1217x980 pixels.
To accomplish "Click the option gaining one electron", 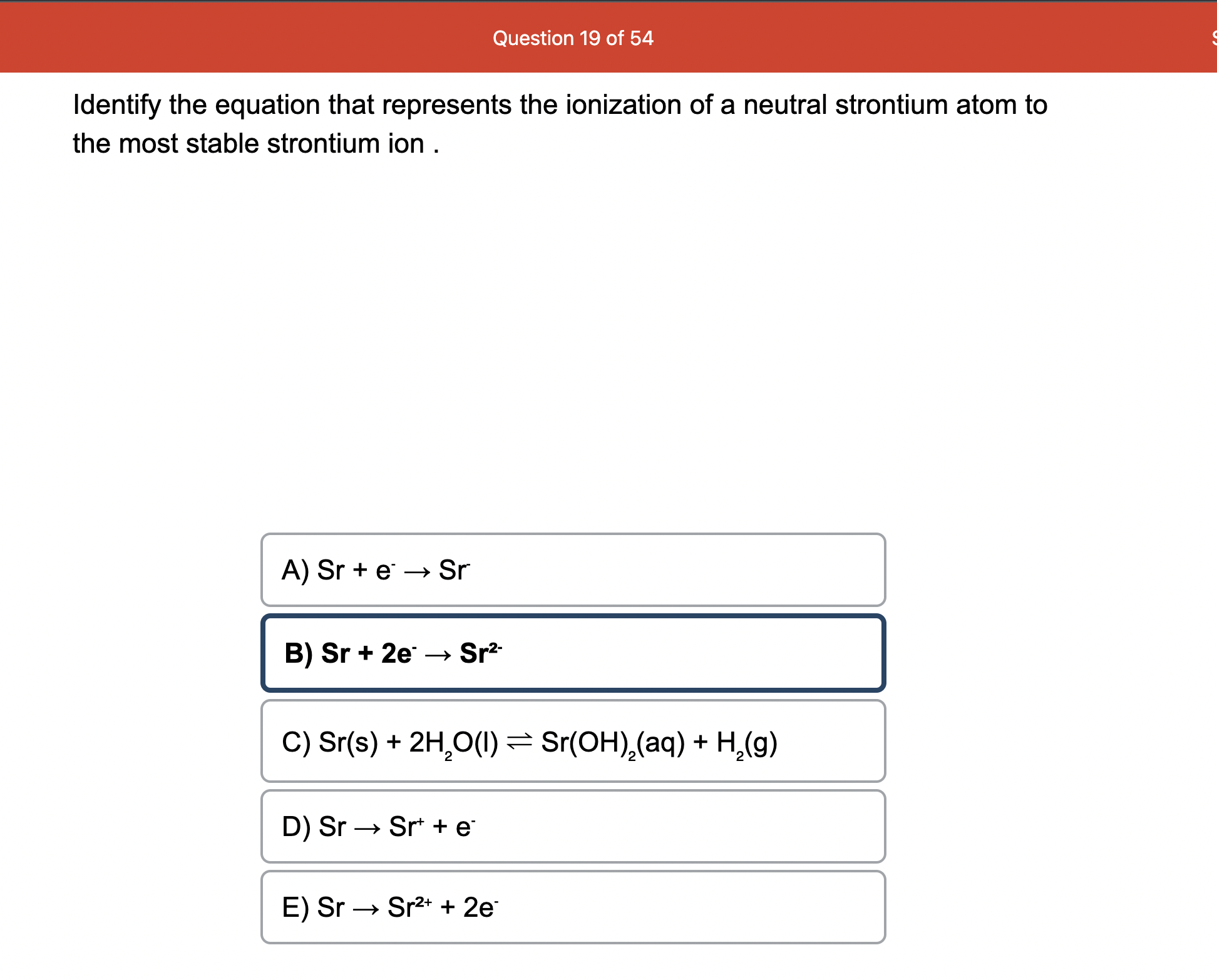I will (x=572, y=569).
